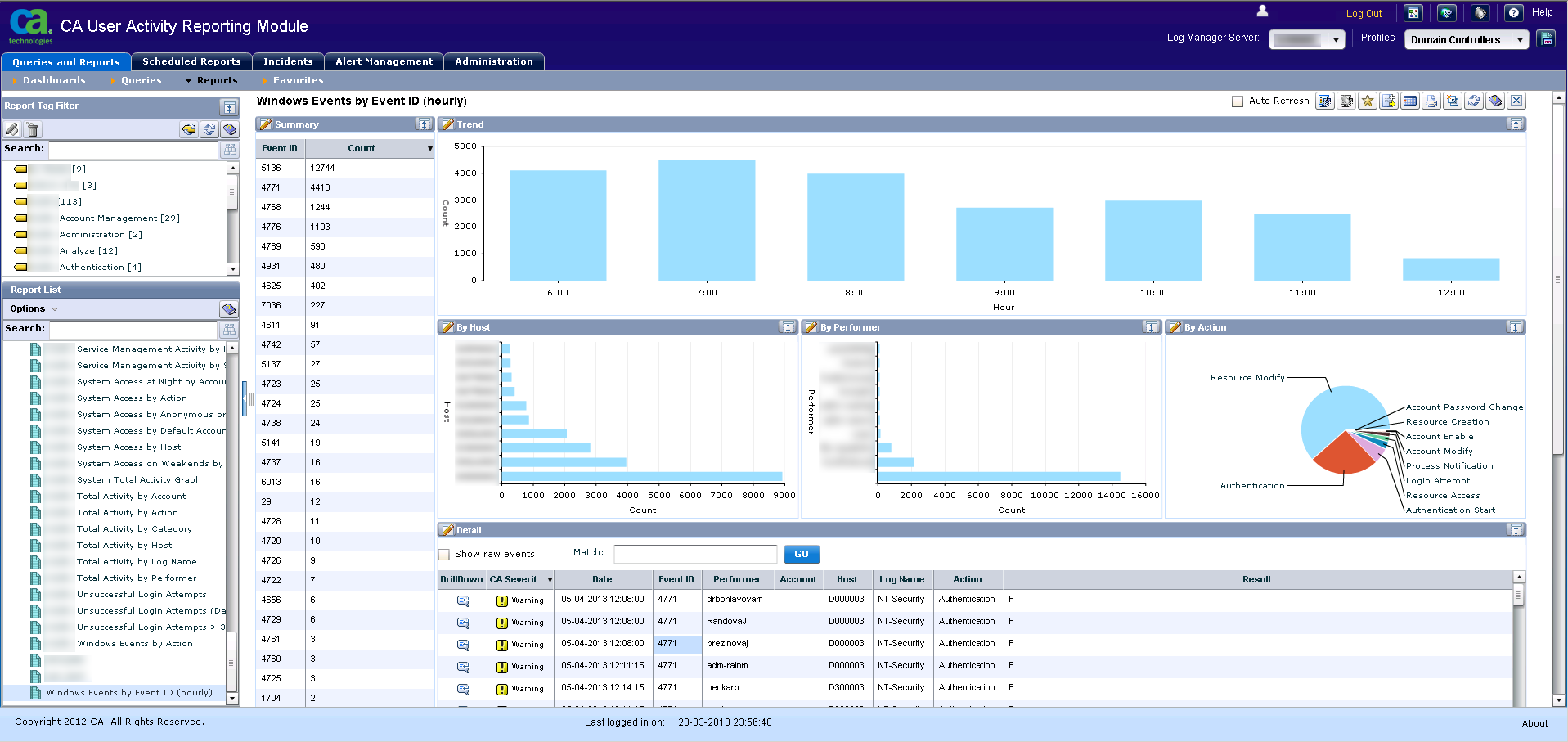Click the export report document icon
Viewport: 1568px width, 742px height.
pos(1389,101)
